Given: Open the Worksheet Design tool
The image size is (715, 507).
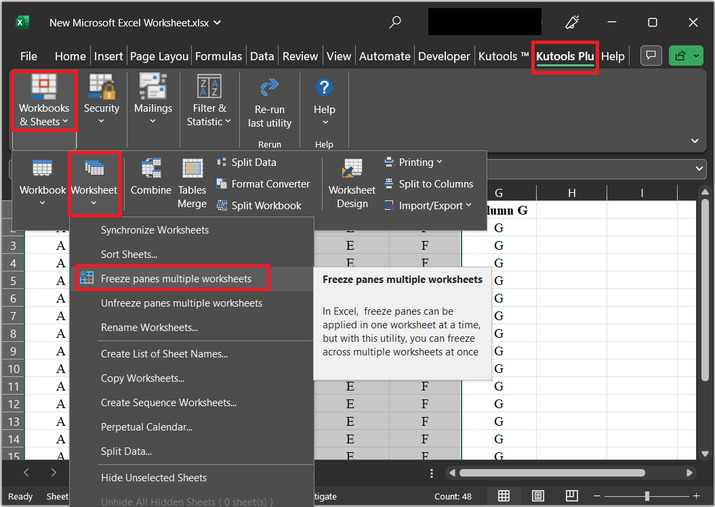Looking at the screenshot, I should (352, 184).
